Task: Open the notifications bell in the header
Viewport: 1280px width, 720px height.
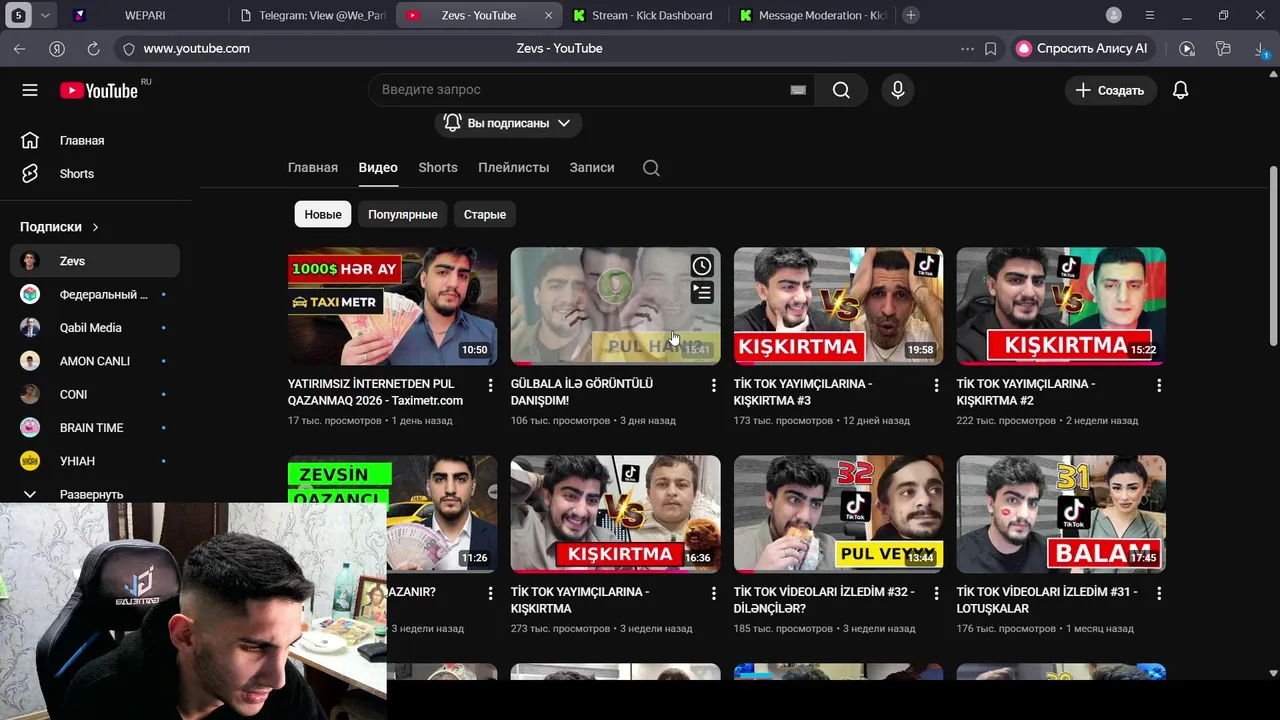Action: click(x=1180, y=90)
